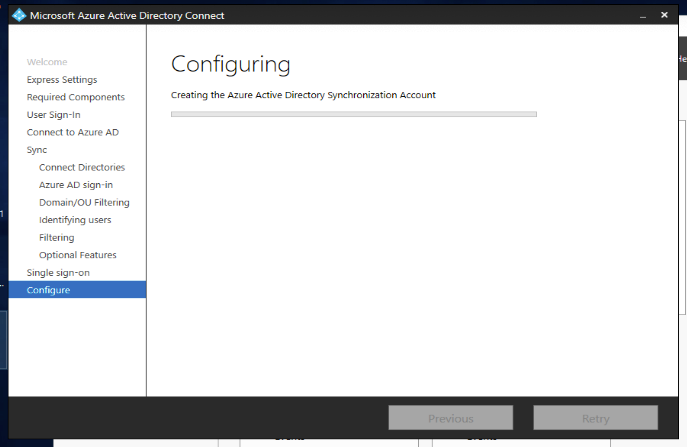This screenshot has height=447, width=687.
Task: Click the Azure AD Connect logo icon
Action: (x=19, y=15)
